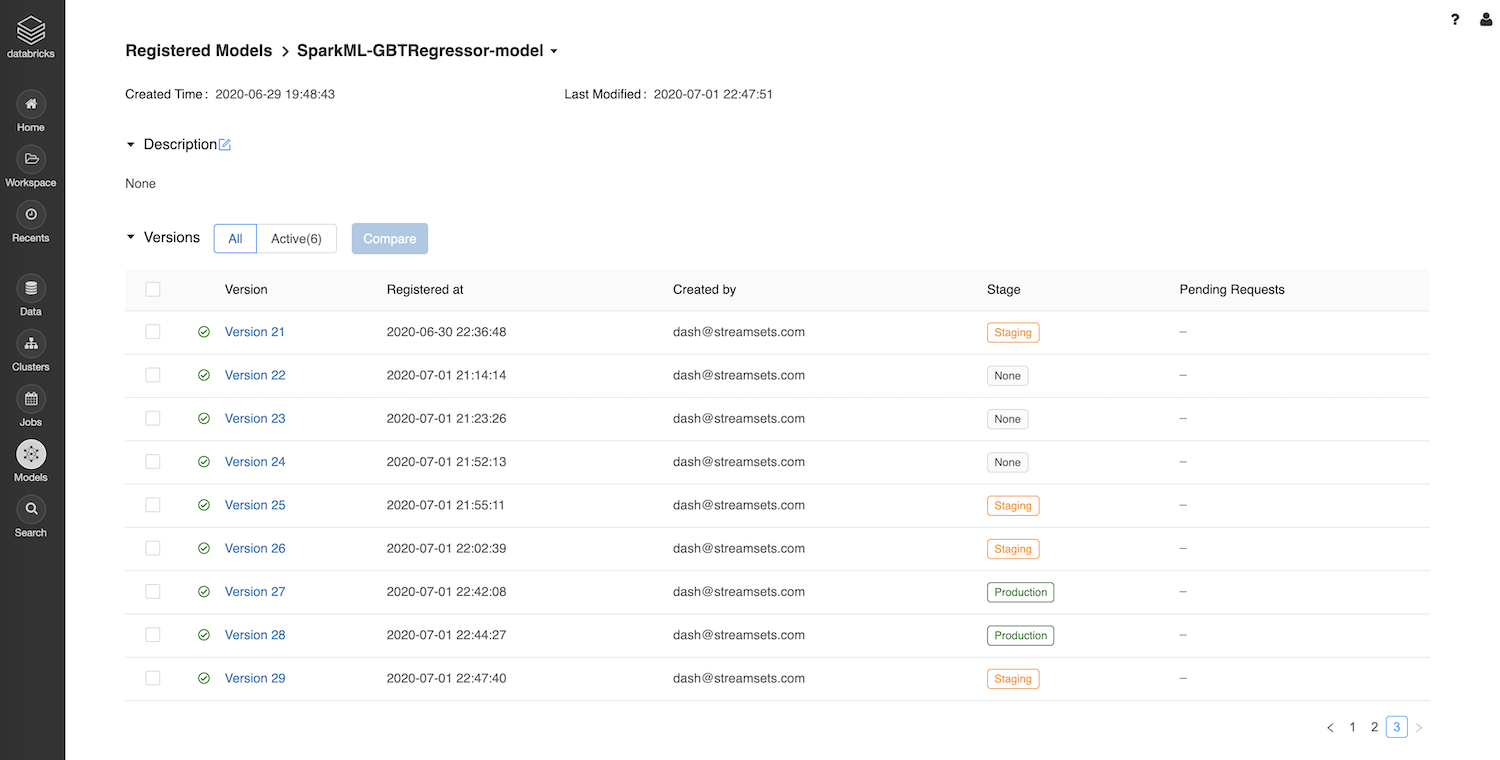
Task: Check the box for Version 29
Action: point(153,678)
